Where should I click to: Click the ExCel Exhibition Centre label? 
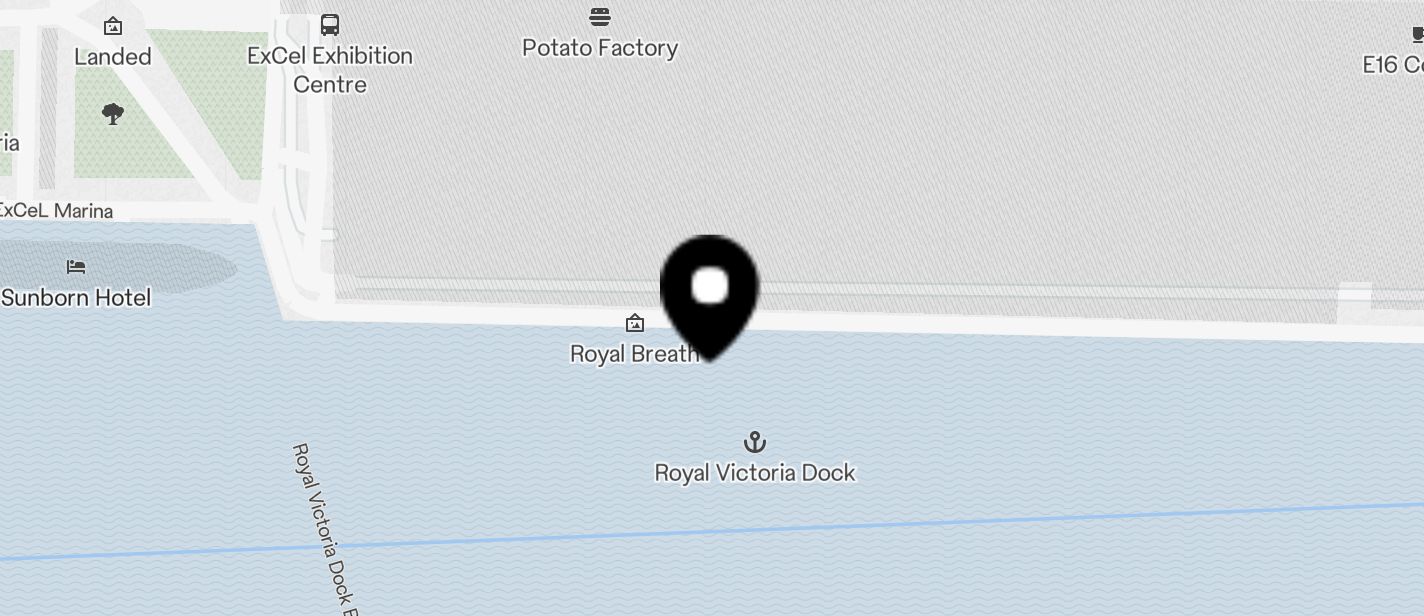[x=330, y=69]
